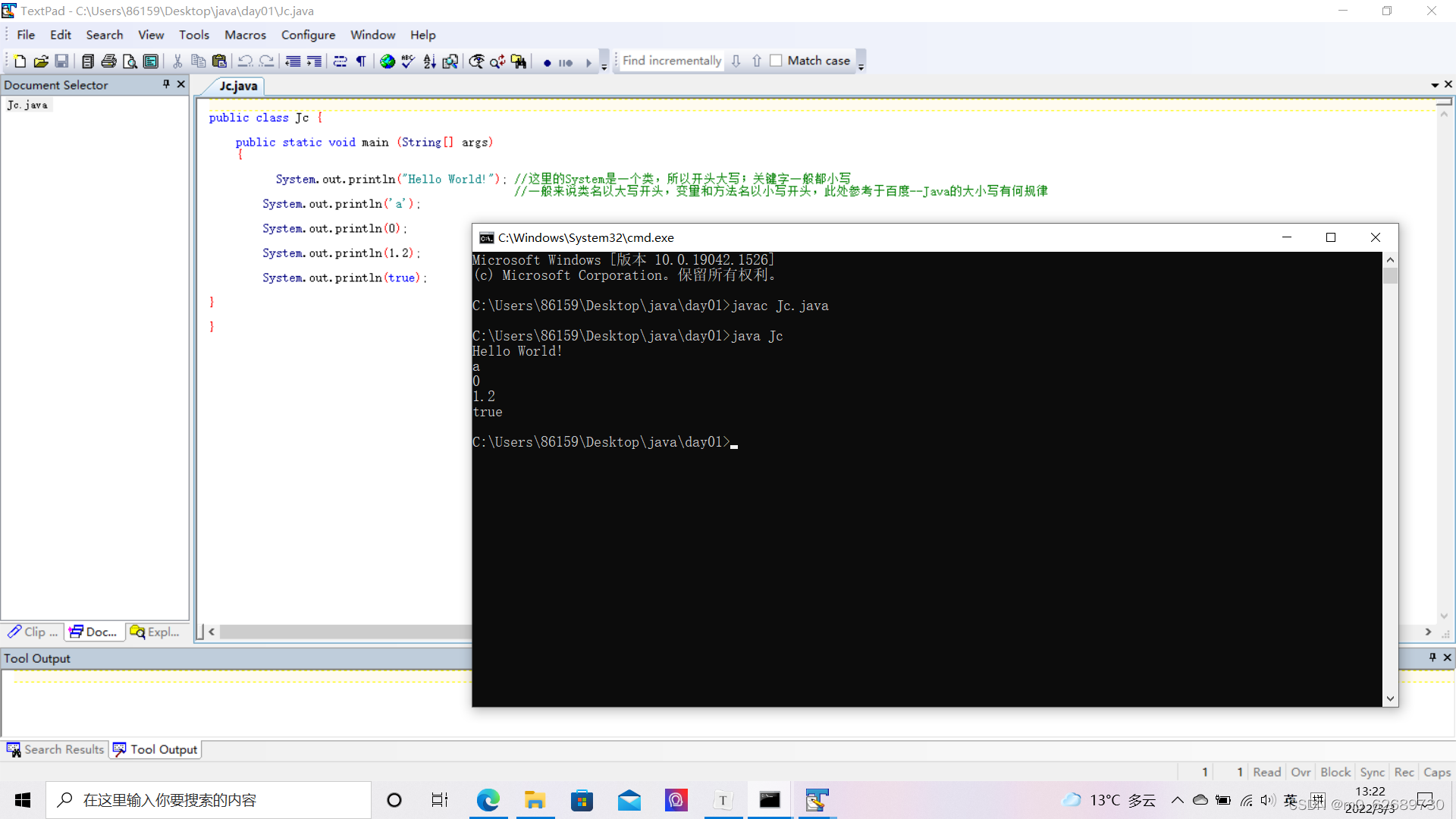Open the Macros menu
The height and width of the screenshot is (819, 1456).
(245, 35)
